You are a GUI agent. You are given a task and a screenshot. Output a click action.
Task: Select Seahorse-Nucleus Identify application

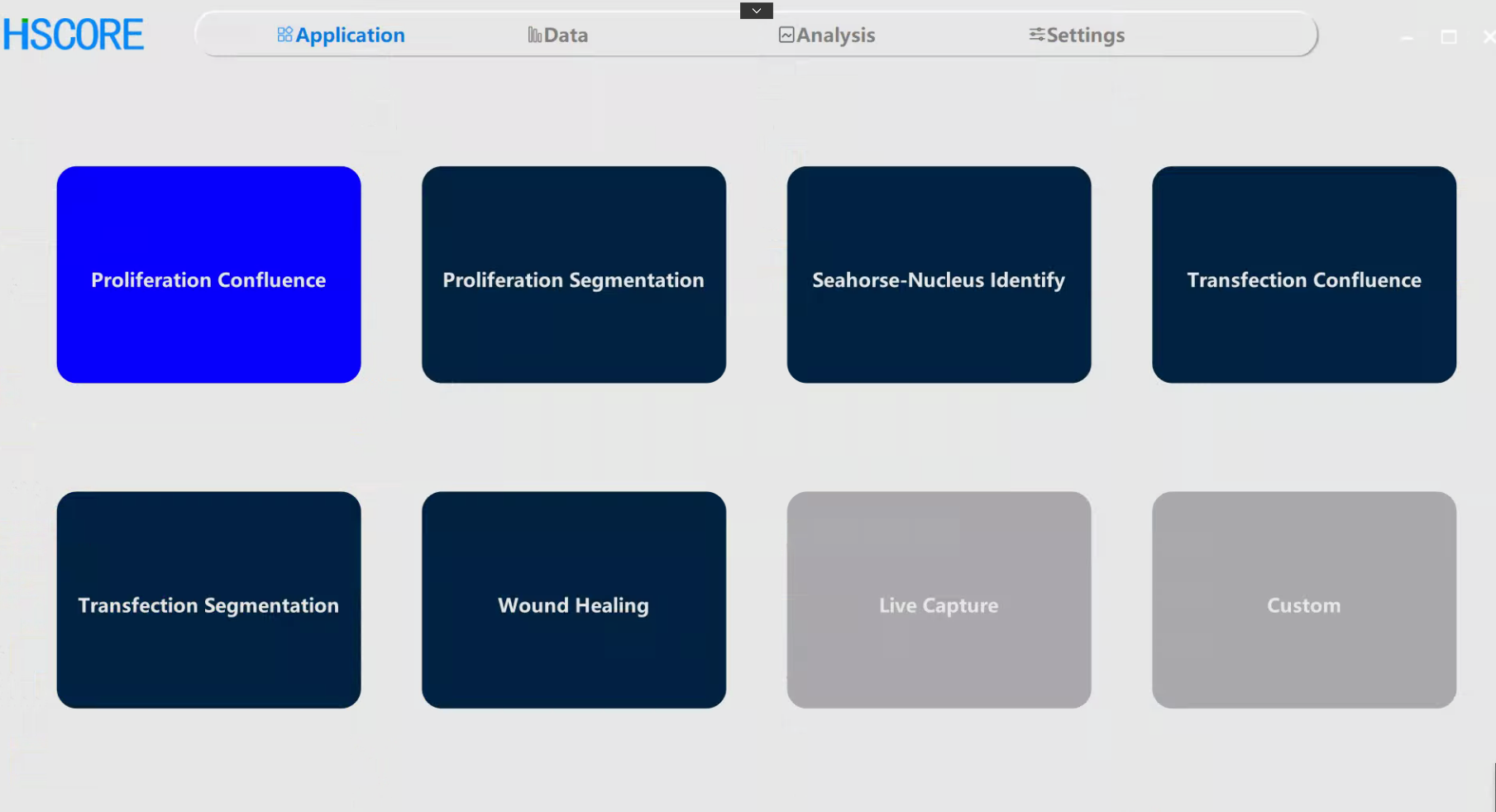[x=939, y=275]
